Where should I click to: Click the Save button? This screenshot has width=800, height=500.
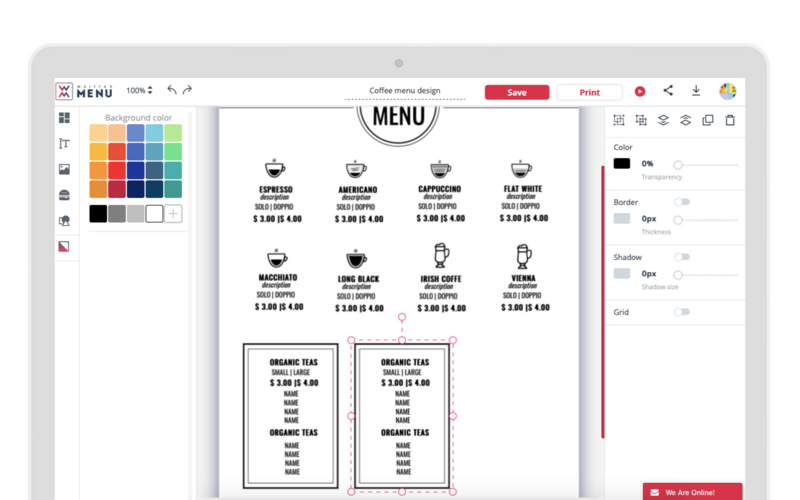[517, 92]
